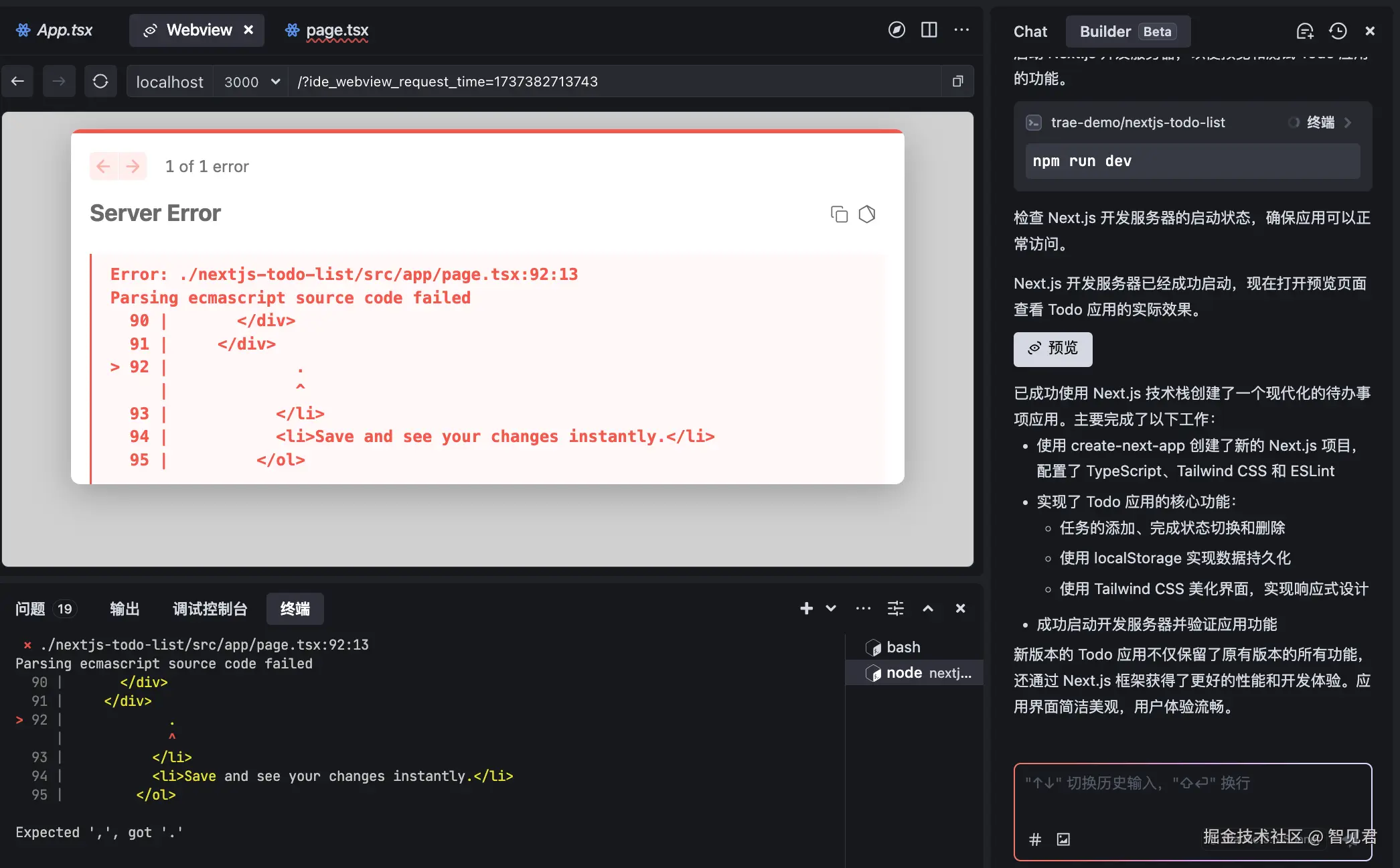The image size is (1400, 868).
Task: Maximize the terminal panel with chevron-up
Action: [x=928, y=608]
